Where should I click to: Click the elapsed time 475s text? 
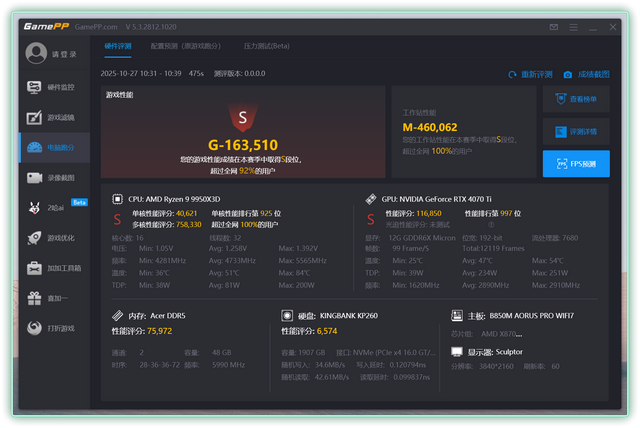[x=196, y=73]
